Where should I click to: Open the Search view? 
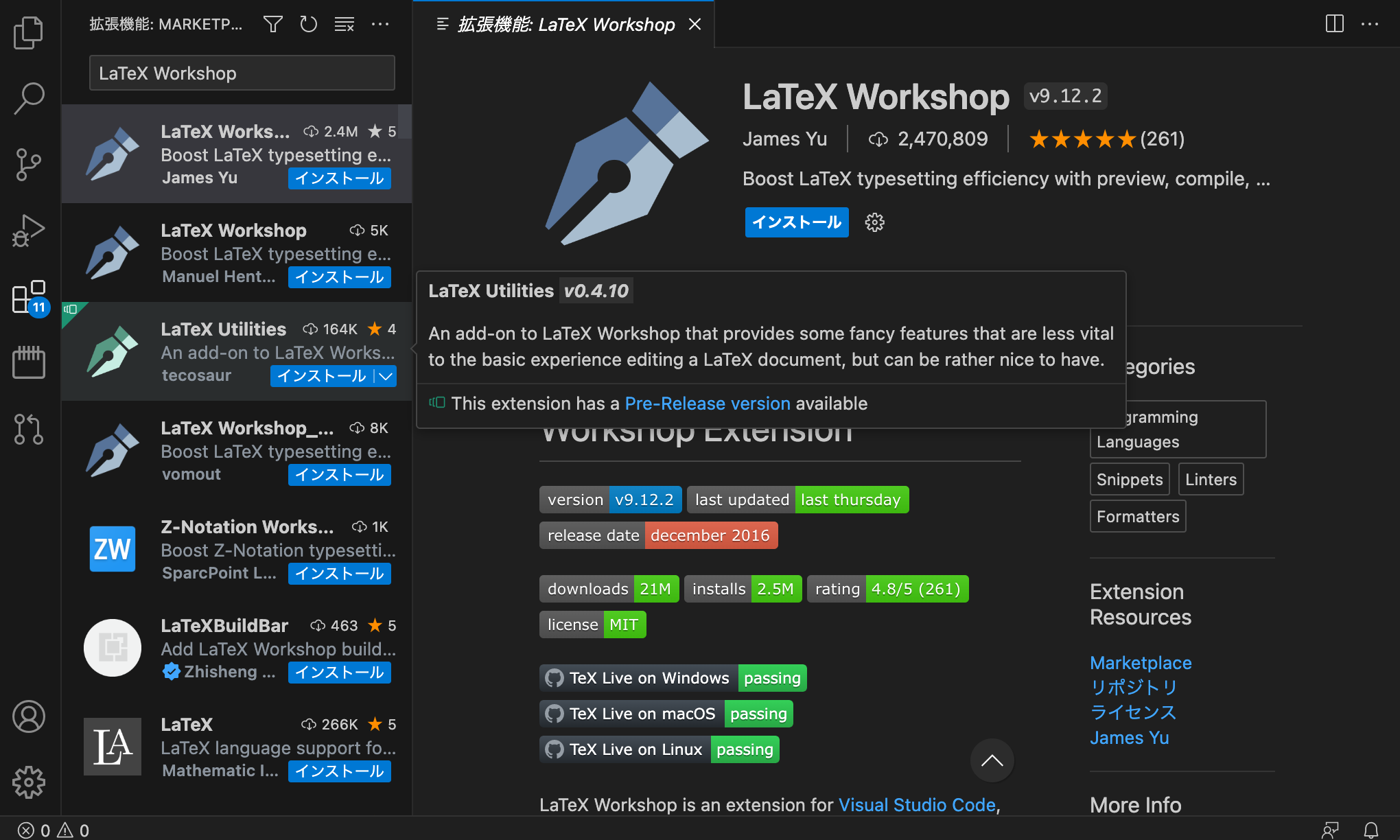tap(28, 98)
